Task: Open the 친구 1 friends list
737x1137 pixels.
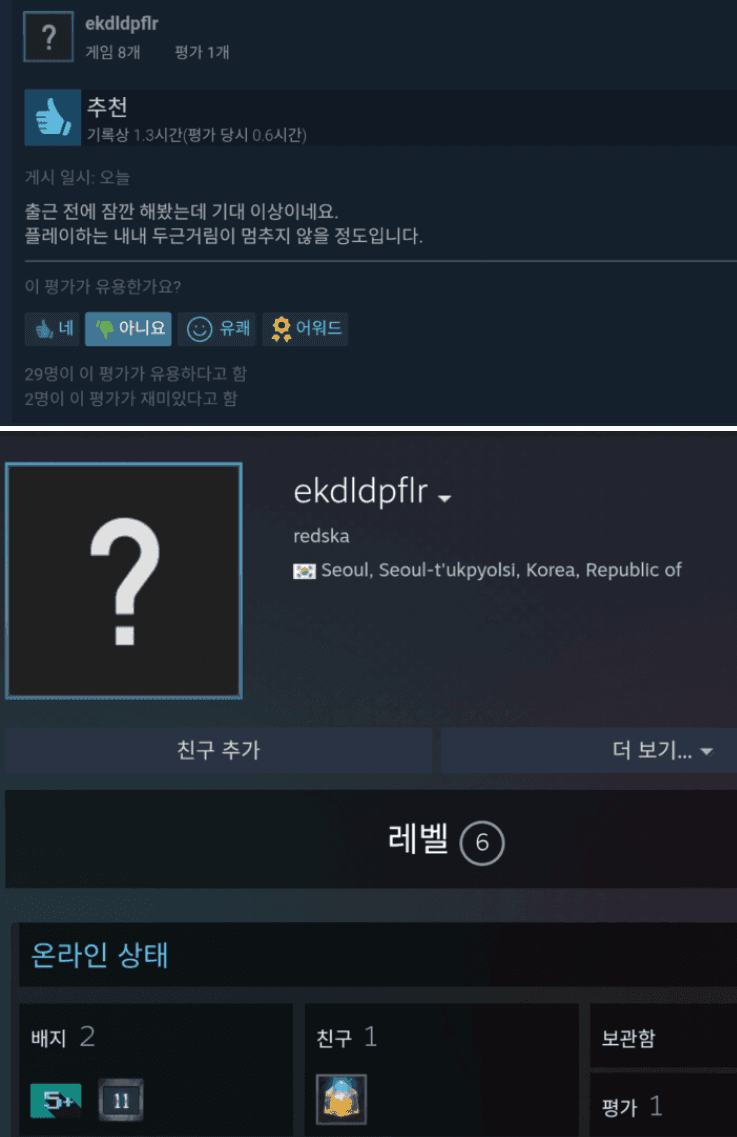Action: (346, 1037)
